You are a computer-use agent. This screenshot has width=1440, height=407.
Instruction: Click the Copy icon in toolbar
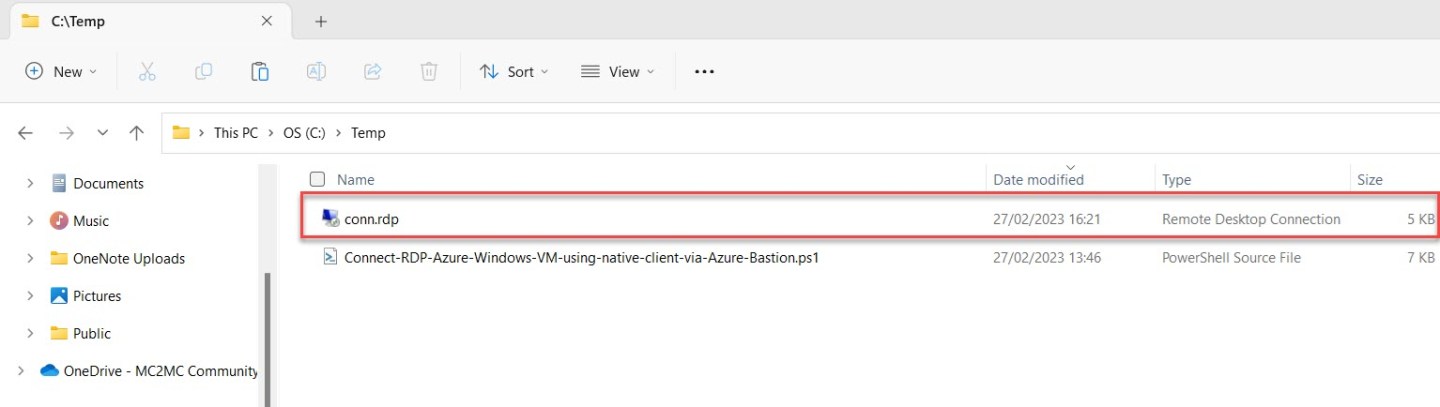pos(203,71)
